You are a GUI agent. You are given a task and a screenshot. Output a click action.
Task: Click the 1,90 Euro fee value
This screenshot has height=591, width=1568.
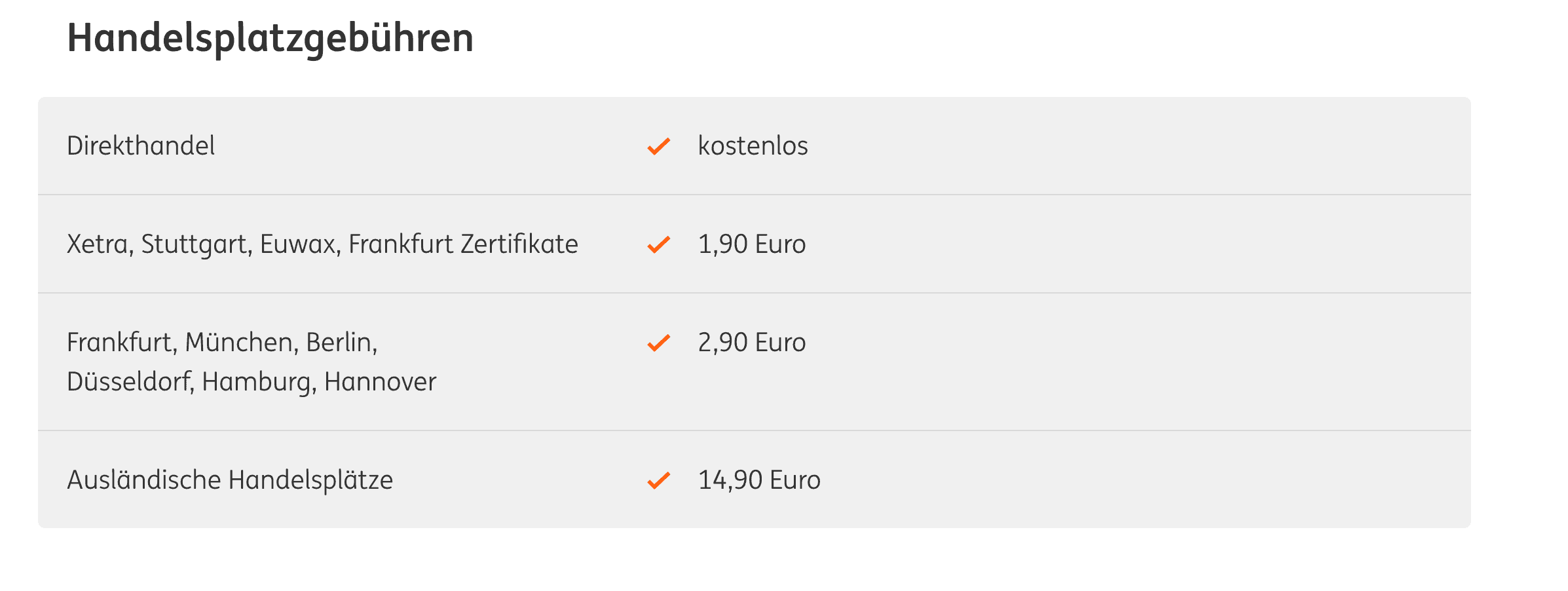[x=751, y=244]
